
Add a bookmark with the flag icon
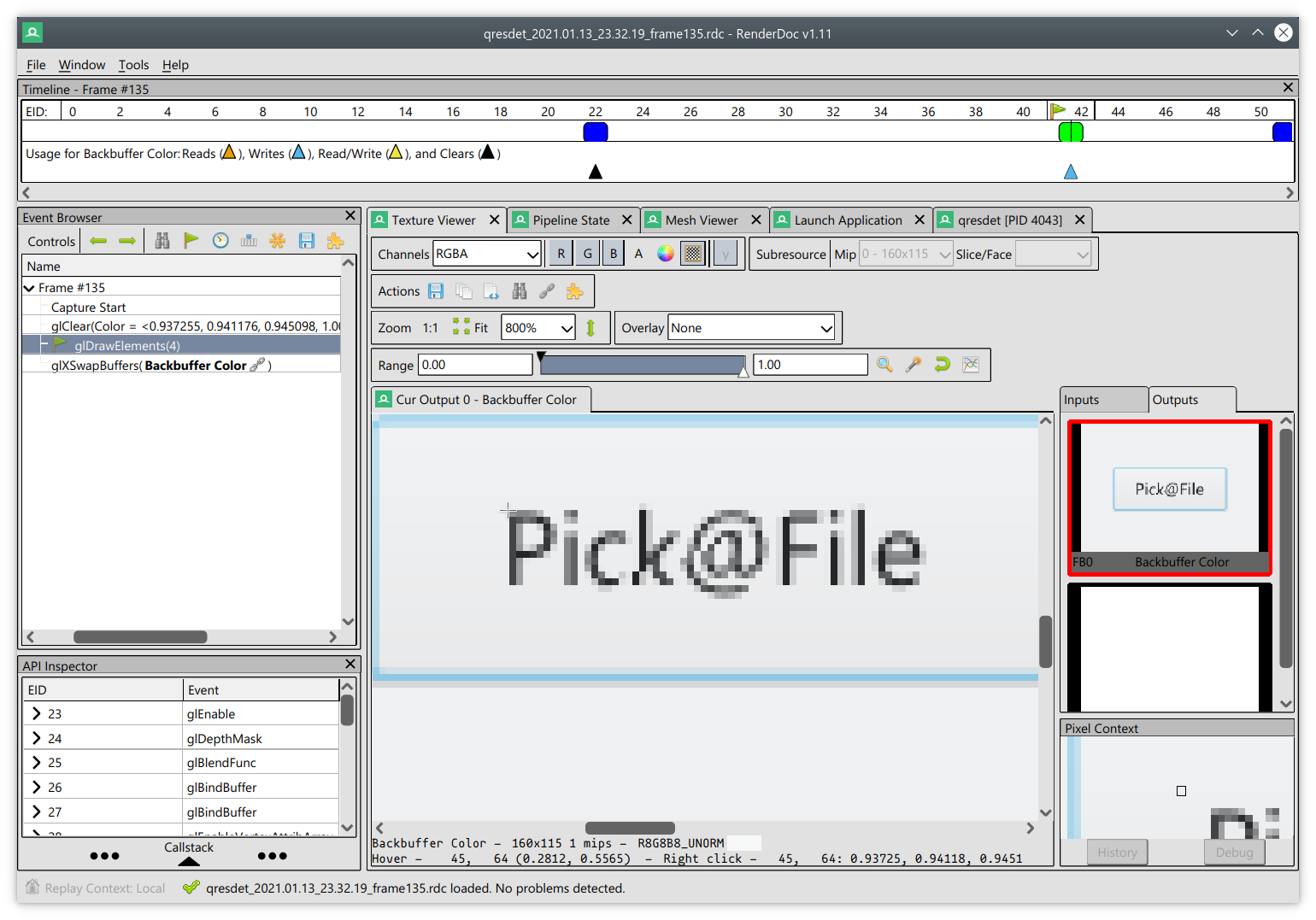[191, 240]
